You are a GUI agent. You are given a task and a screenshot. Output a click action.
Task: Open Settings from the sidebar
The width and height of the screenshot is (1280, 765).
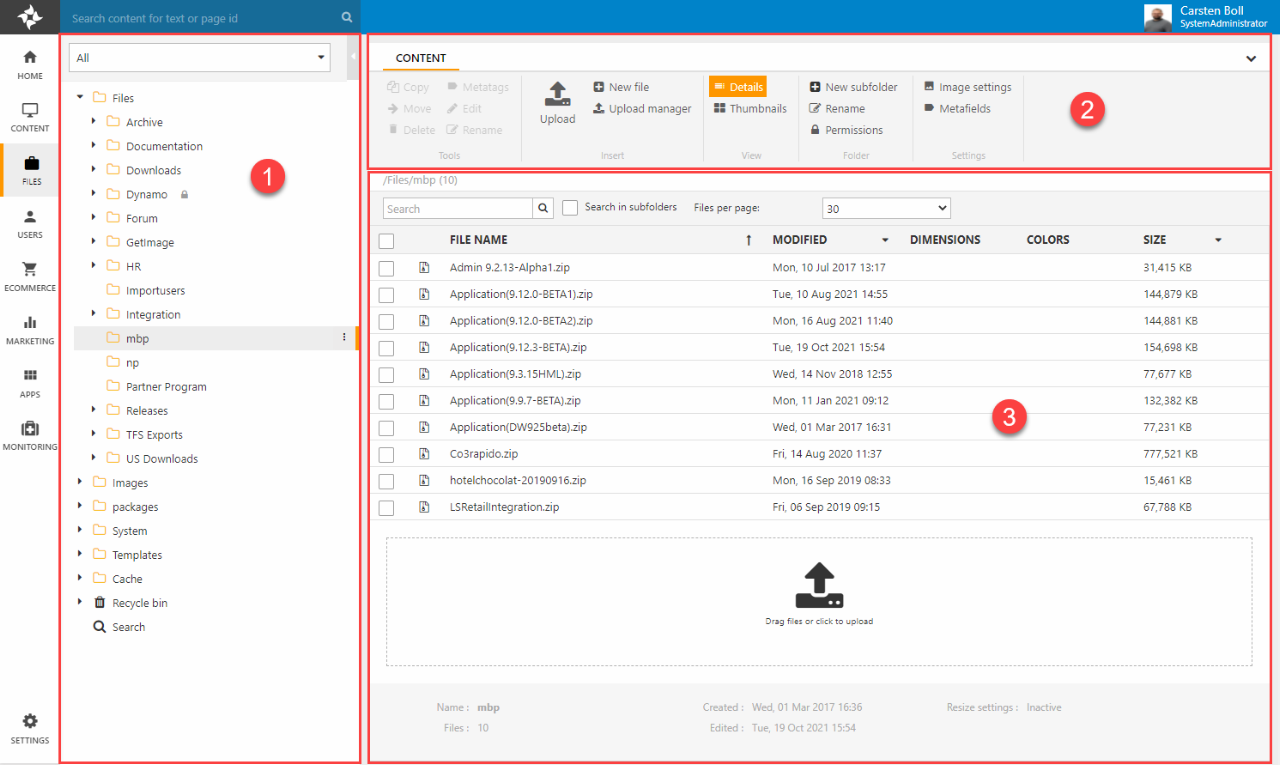(x=30, y=728)
